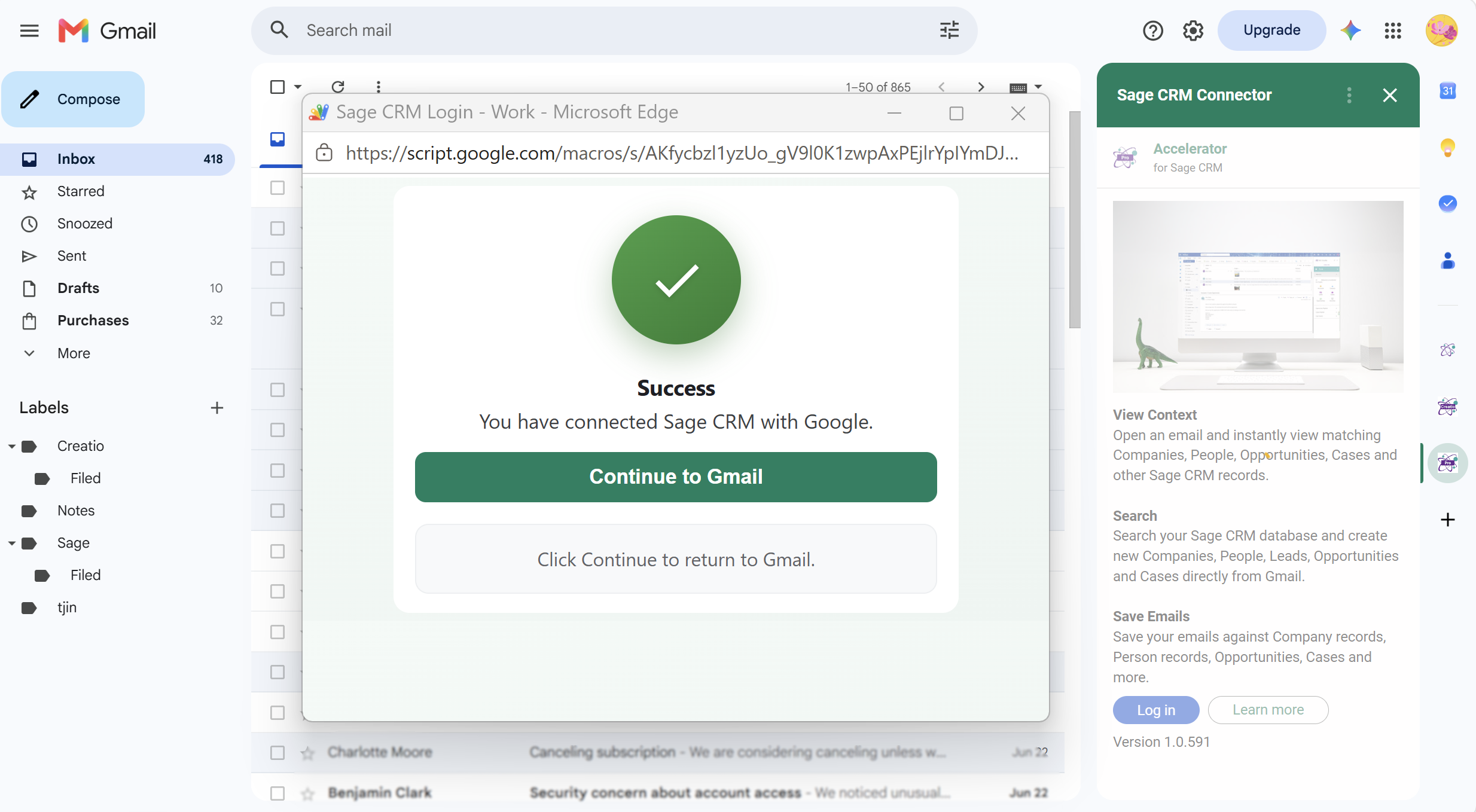Click Log in in Sage CRM panel

click(1156, 710)
